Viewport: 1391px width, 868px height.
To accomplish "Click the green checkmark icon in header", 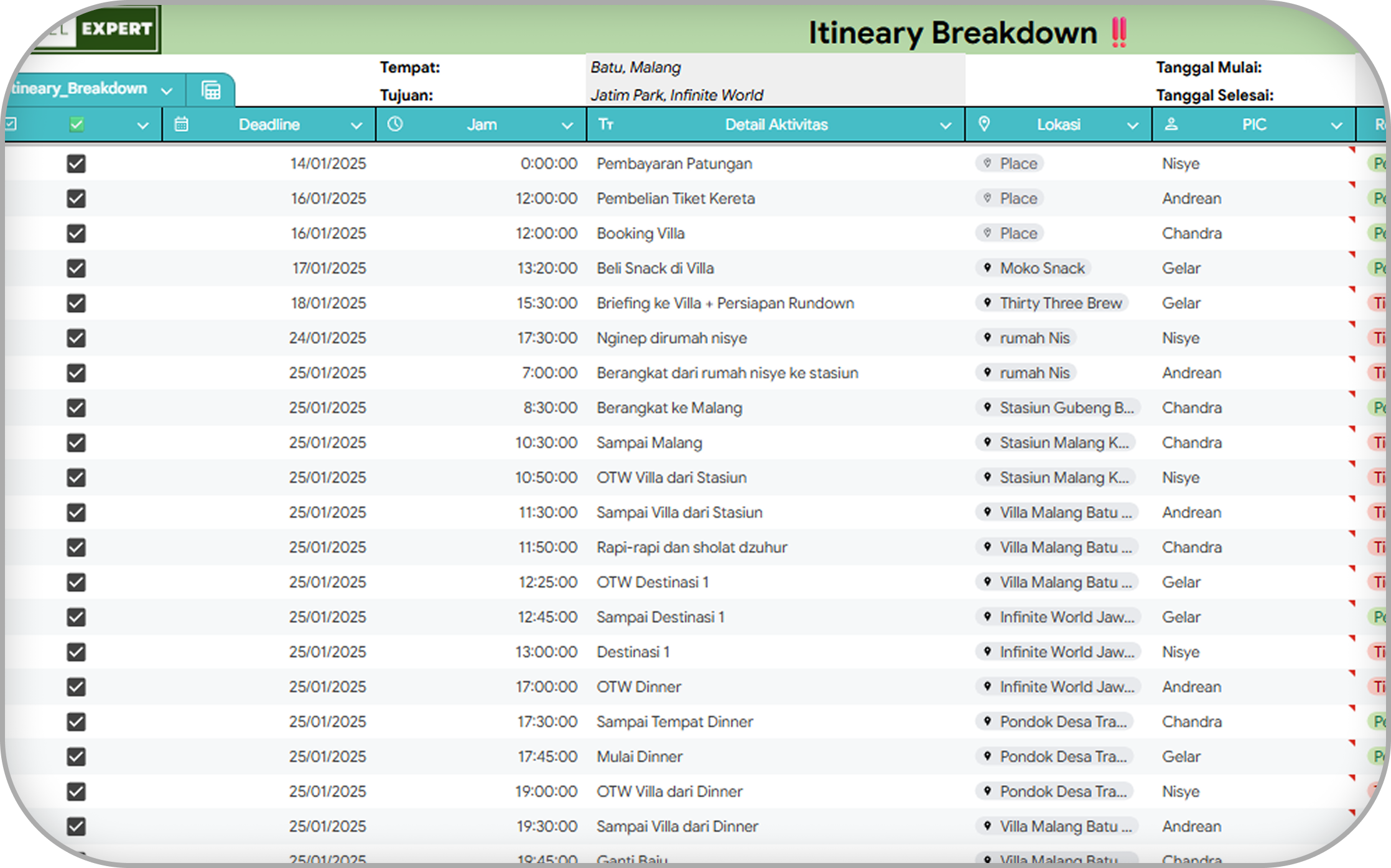I will coord(77,124).
